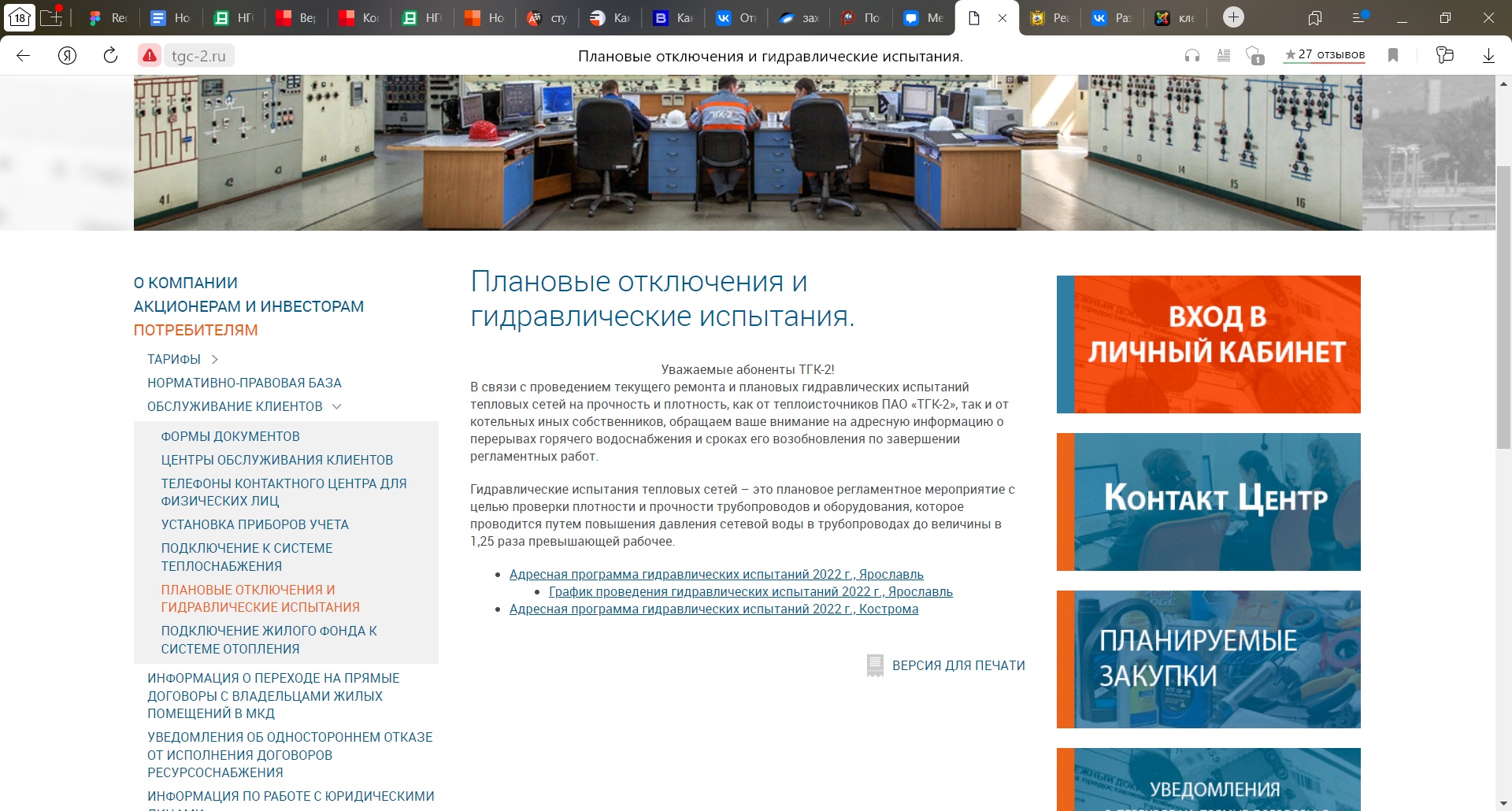Open ПЛАНОВЫЕ ОТКЛЮЧЕНИЯ И ГИДРАВЛИЧЕСКИЕ ИСПЫТАНИЯ sidebar item
Screen dimensions: 1512x811
[261, 598]
